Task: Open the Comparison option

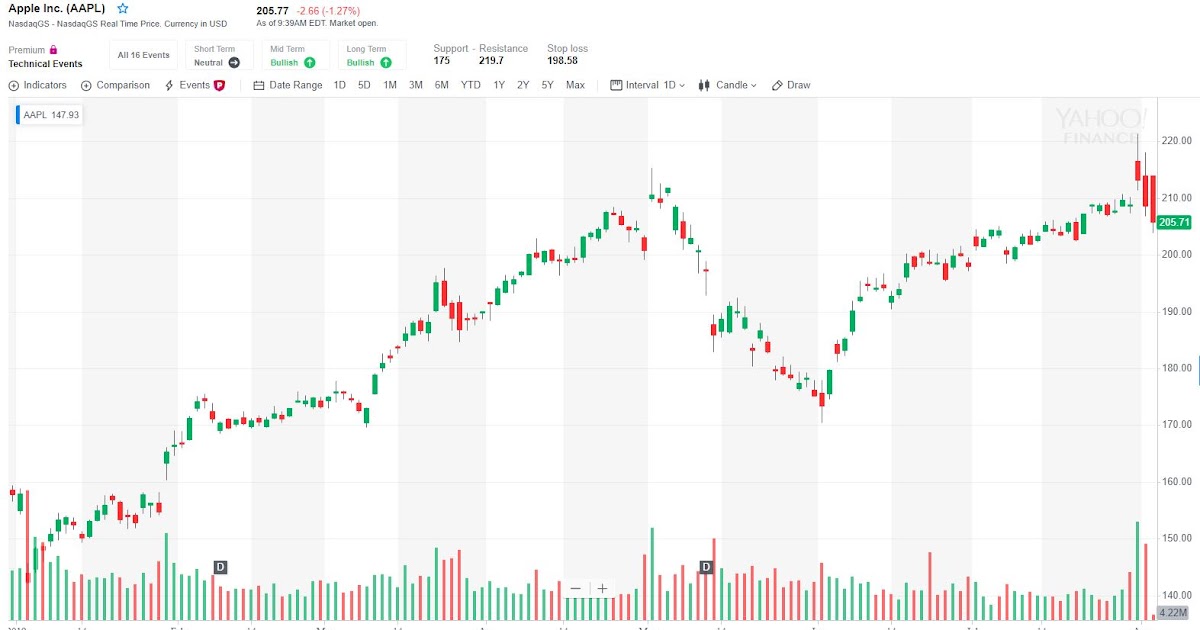Action: [115, 86]
